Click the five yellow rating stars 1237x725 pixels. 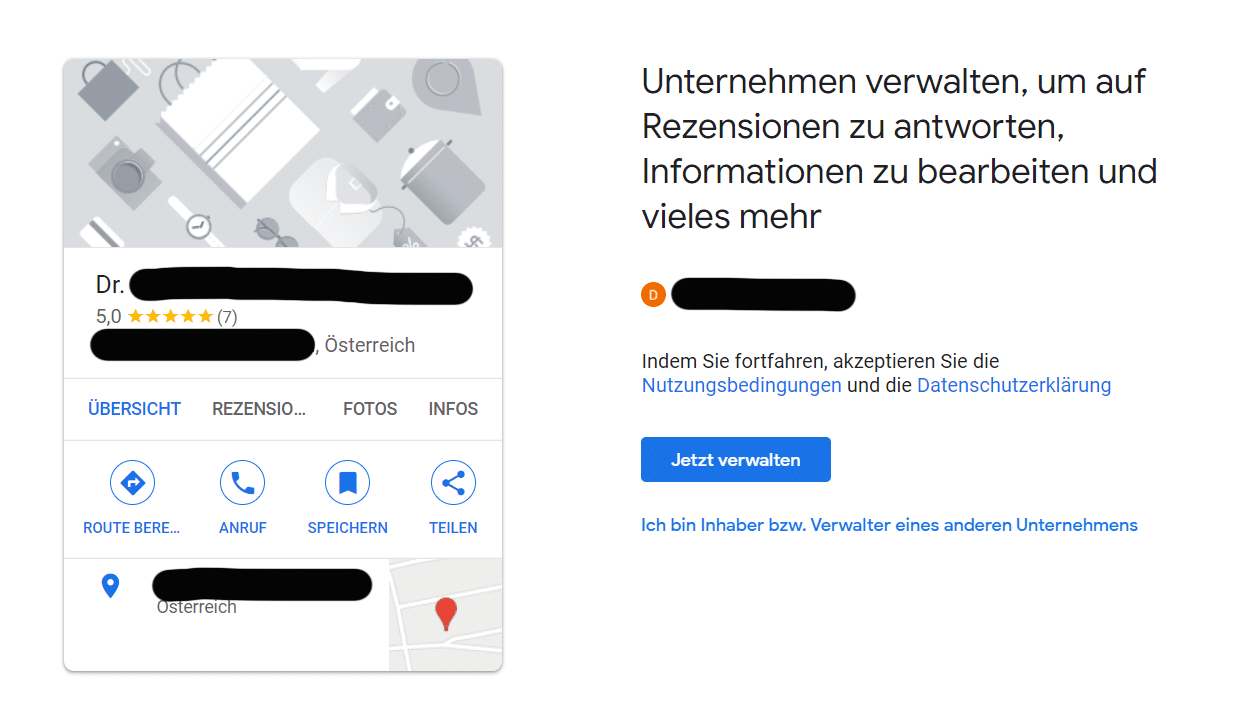[x=170, y=317]
